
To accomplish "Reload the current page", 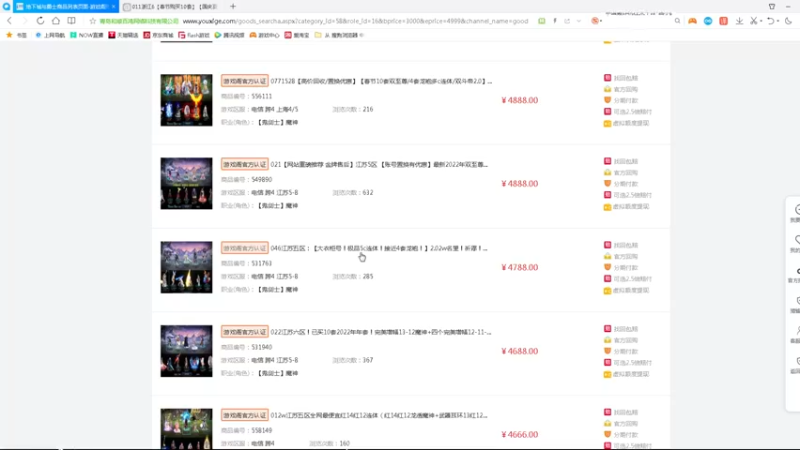I will coord(40,21).
